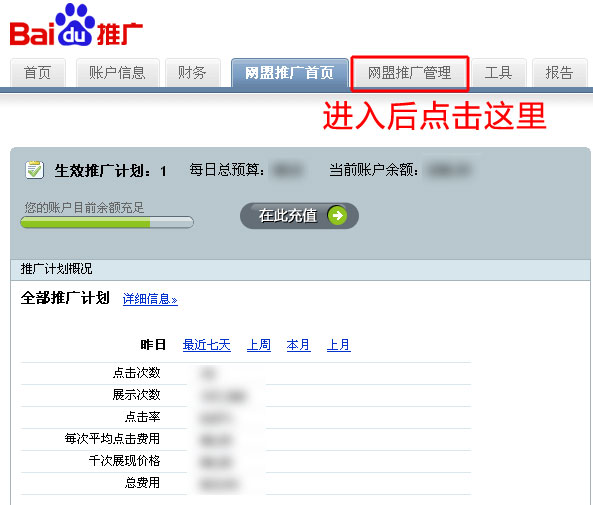
Task: Select the 昨日 time range
Action: pyautogui.click(x=153, y=345)
